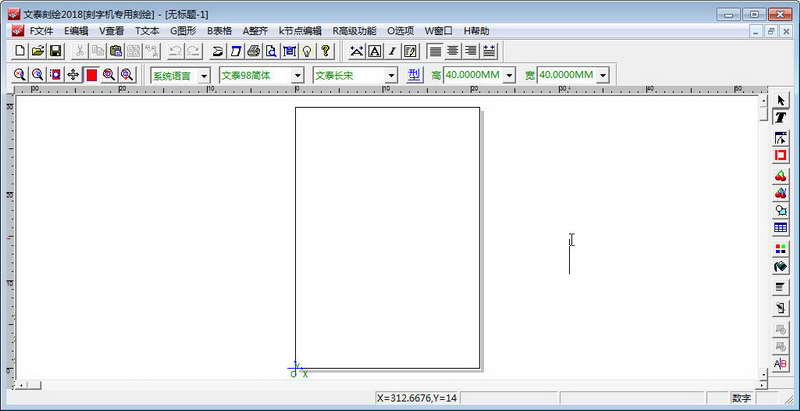
Task: Click the parallelogram page setup icon
Action: point(236,51)
